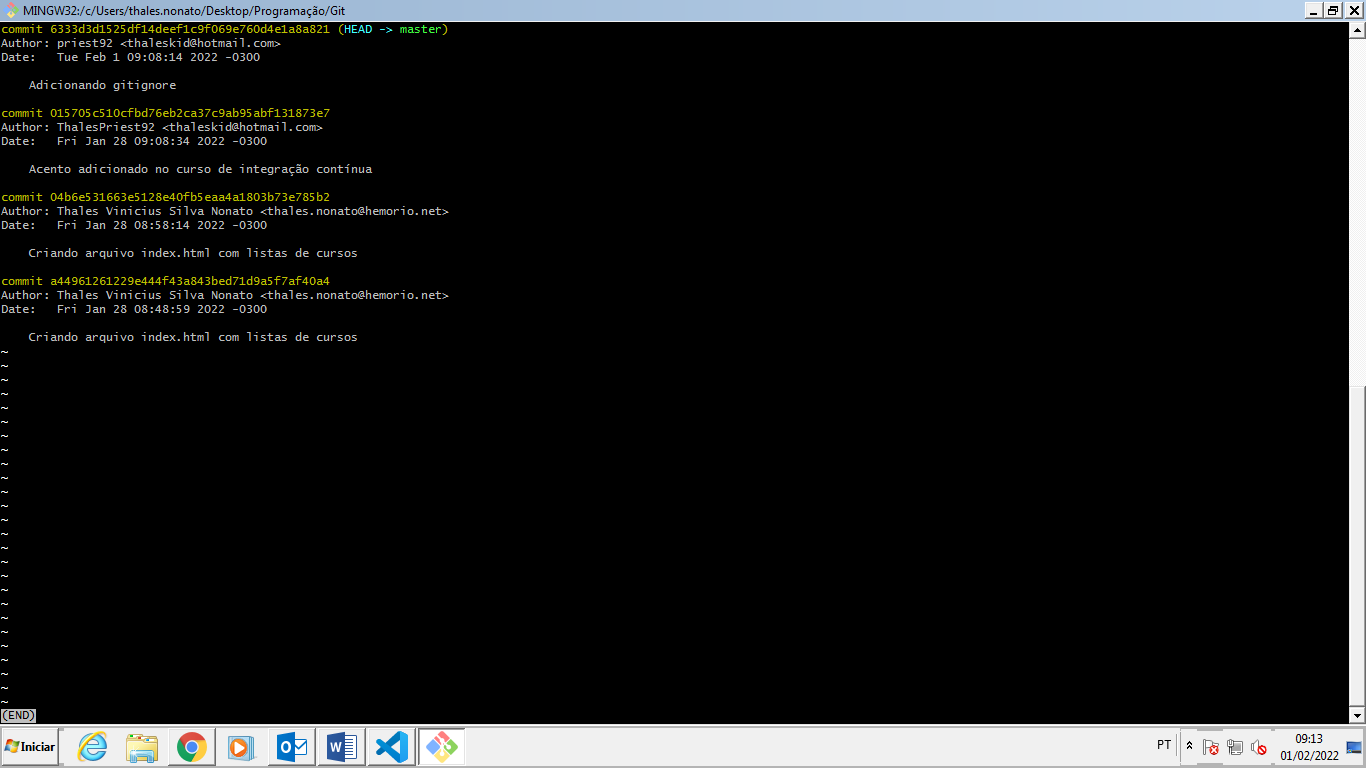1366x768 pixels.
Task: Click the PT language indicator
Action: 1164,745
